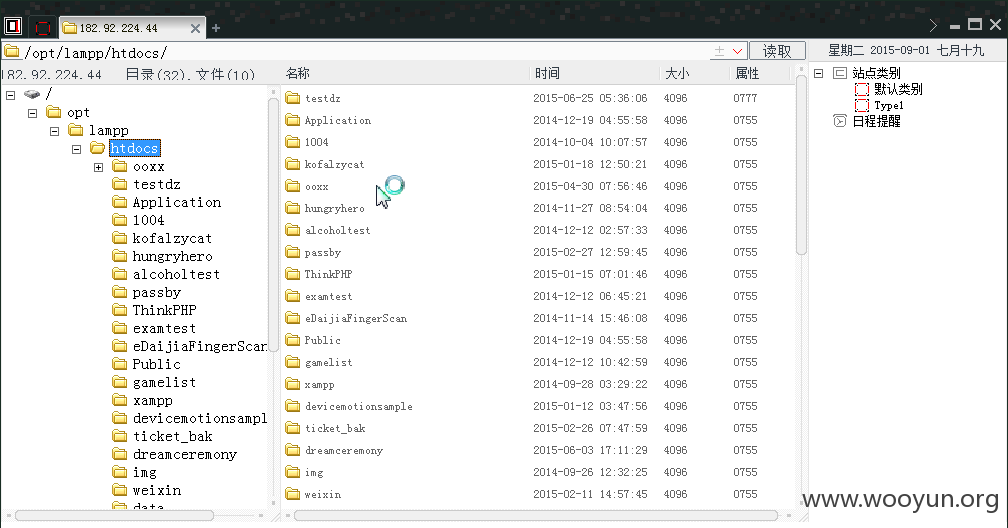This screenshot has height=528, width=1008.
Task: Select img row in file list
Action: point(537,472)
